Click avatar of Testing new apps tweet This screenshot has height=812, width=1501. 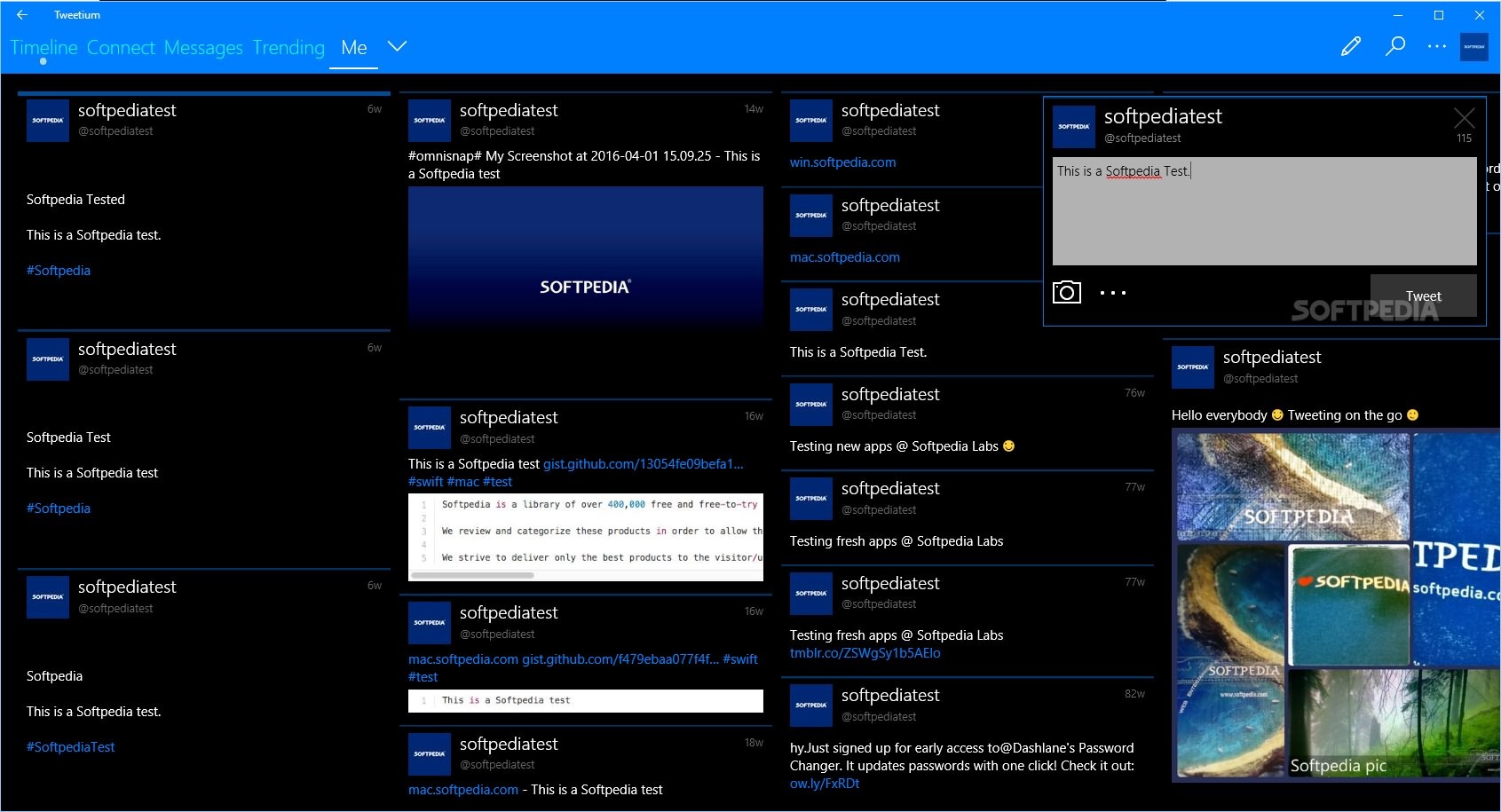coord(811,405)
